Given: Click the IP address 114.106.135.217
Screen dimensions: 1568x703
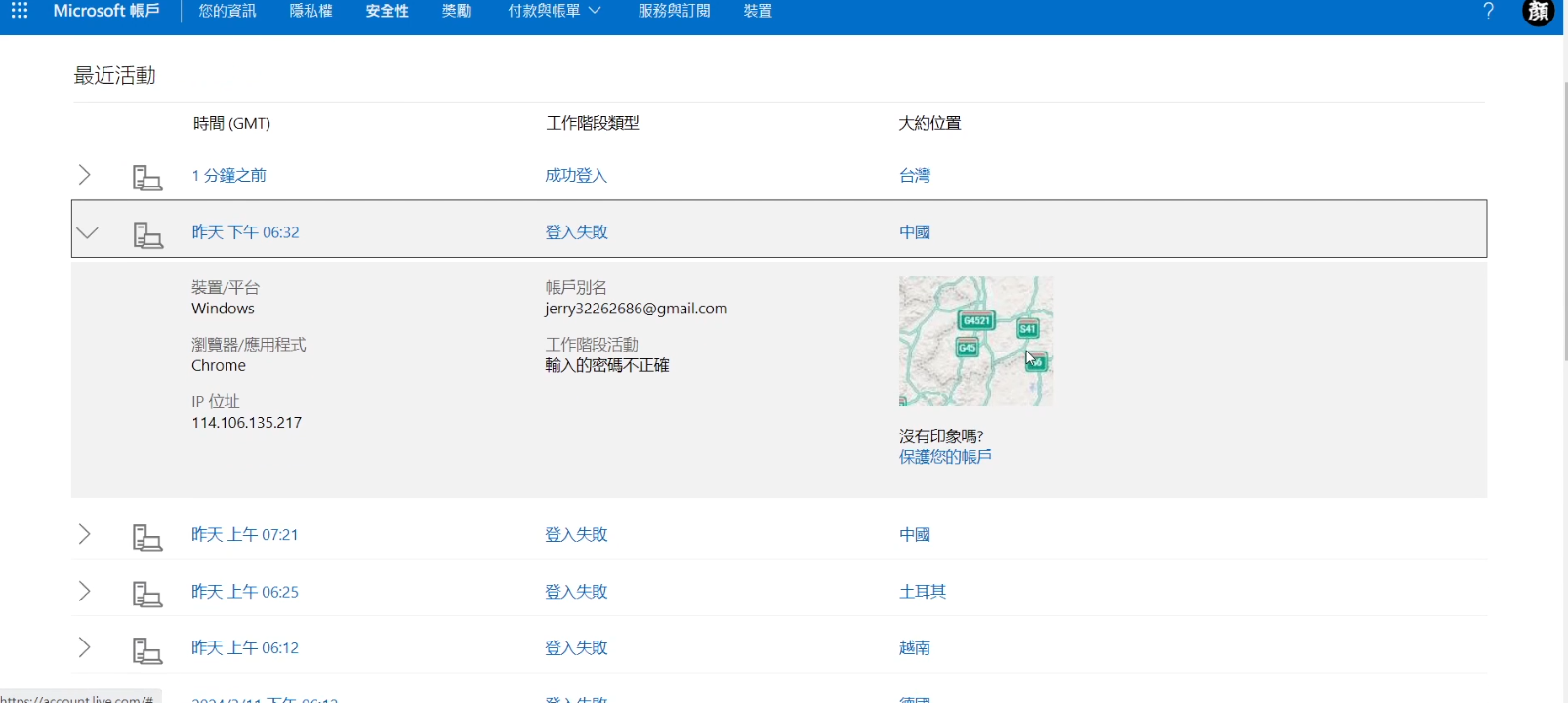Looking at the screenshot, I should coord(246,423).
